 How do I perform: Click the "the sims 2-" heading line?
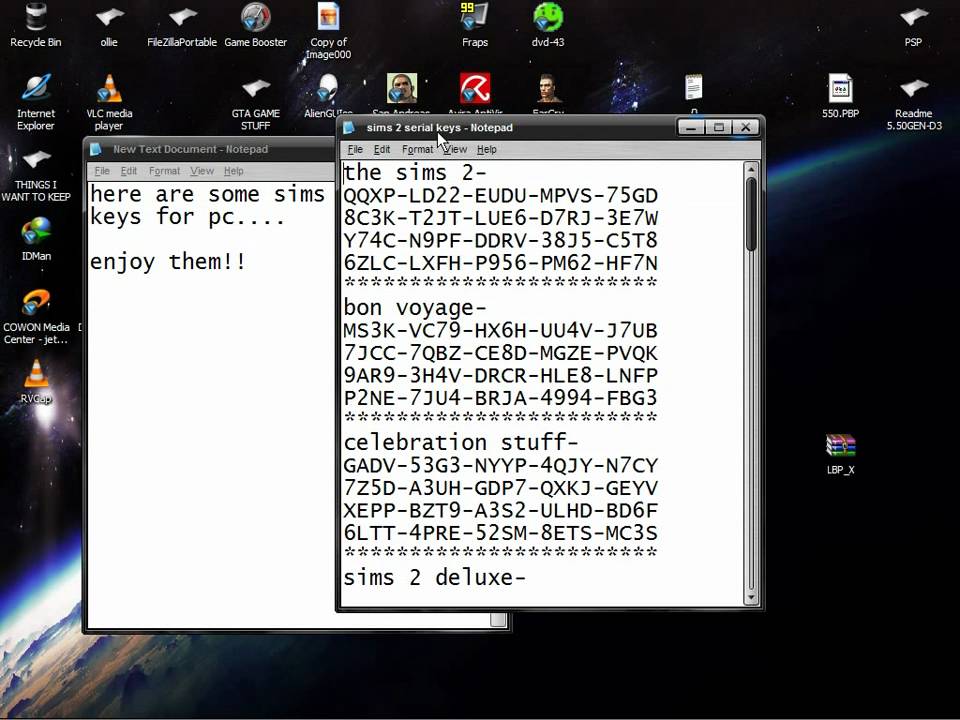coord(414,173)
